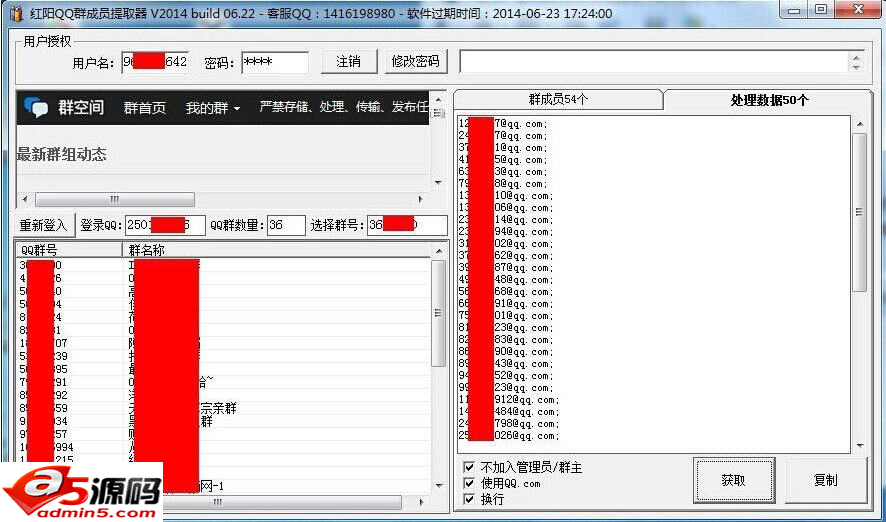Click data panel scroll-up arrow
This screenshot has width=886, height=522.
859,124
